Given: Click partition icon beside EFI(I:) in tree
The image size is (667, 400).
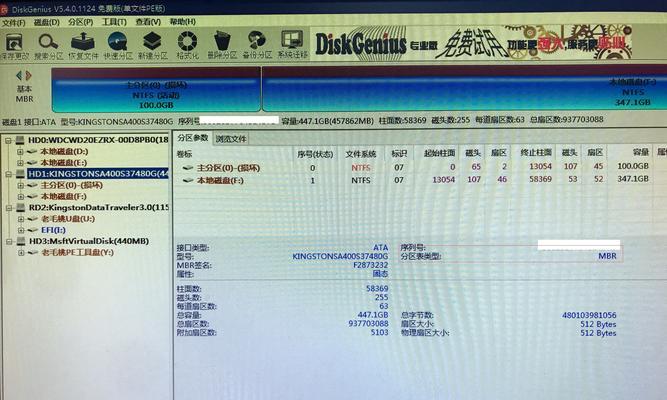Looking at the screenshot, I should coord(33,230).
